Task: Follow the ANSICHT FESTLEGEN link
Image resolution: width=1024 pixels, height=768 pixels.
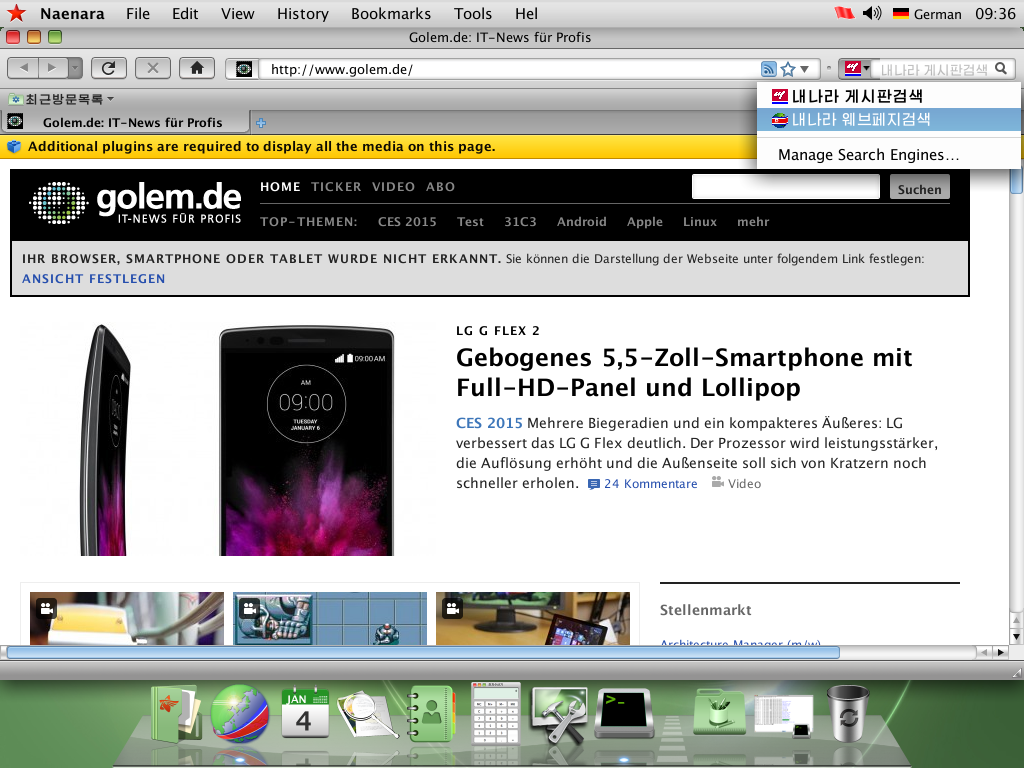Action: tap(94, 278)
